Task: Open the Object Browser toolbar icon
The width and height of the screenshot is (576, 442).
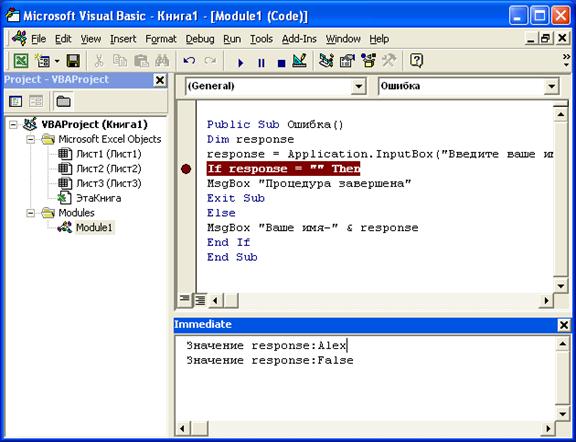Action: coord(368,61)
